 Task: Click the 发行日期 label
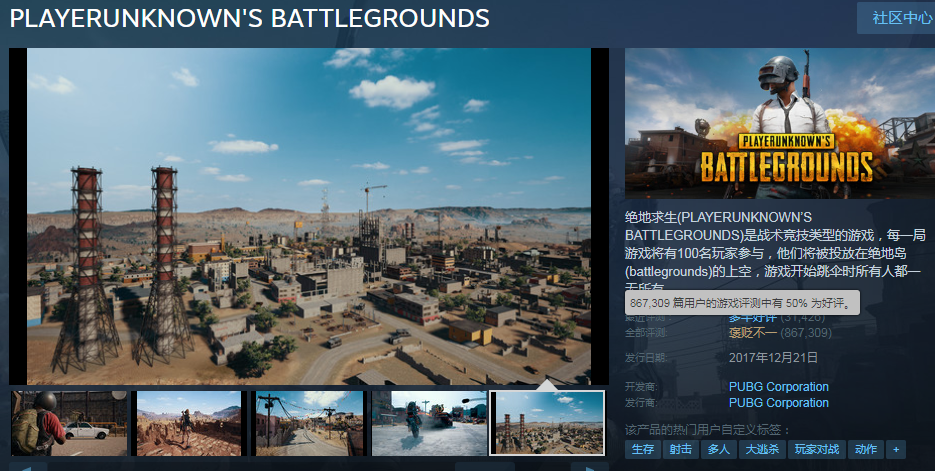[x=646, y=358]
